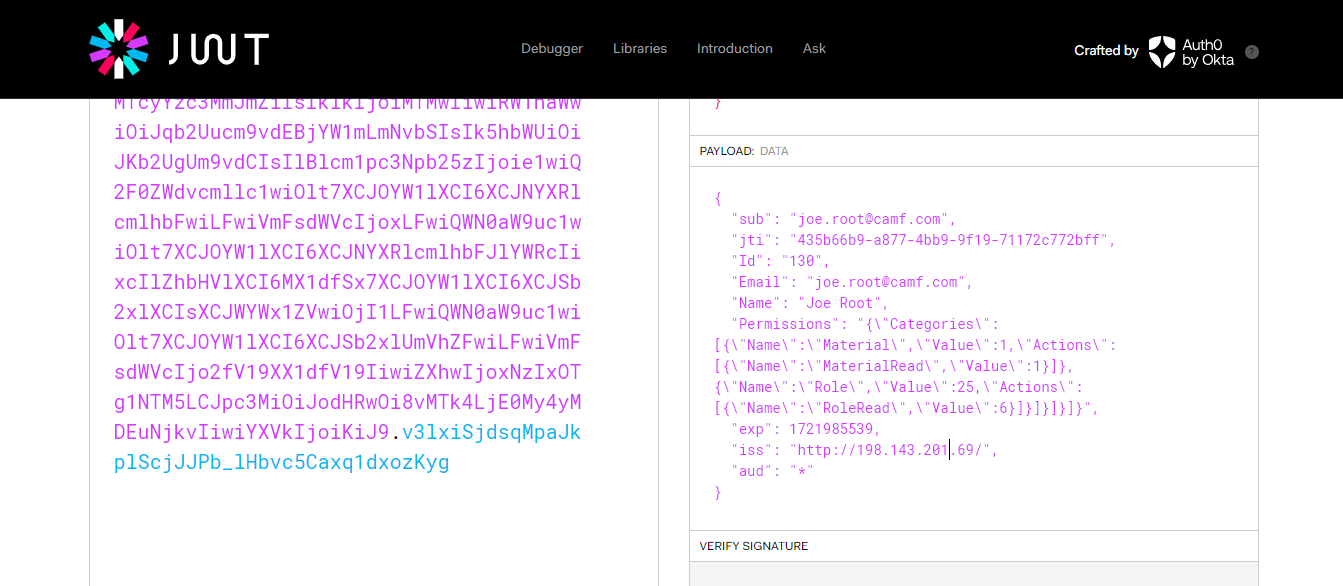1343x586 pixels.
Task: Click encoded token line starting iOiJqb2Uucm9vdEBj
Action: click(x=347, y=133)
